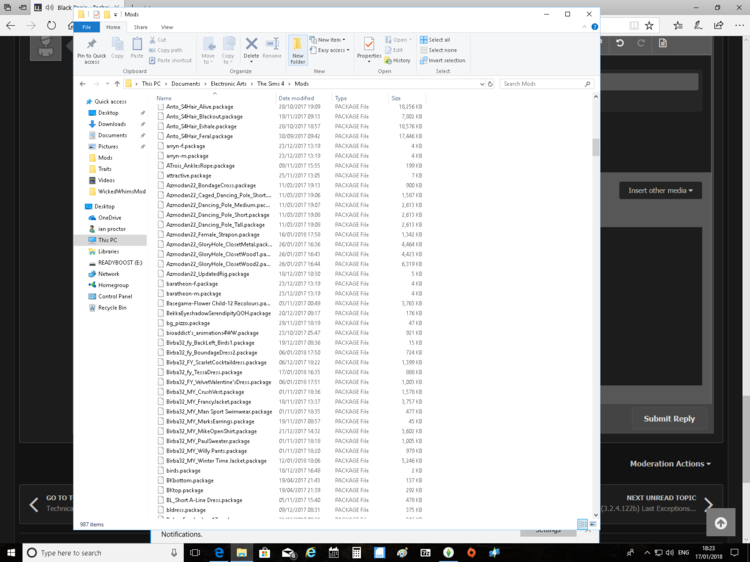Open the Insert other media dropdown
The height and width of the screenshot is (562, 750).
coord(660,190)
